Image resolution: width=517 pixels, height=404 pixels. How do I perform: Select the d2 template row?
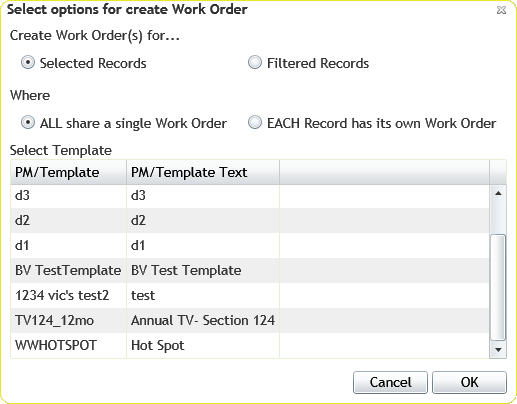coord(250,220)
